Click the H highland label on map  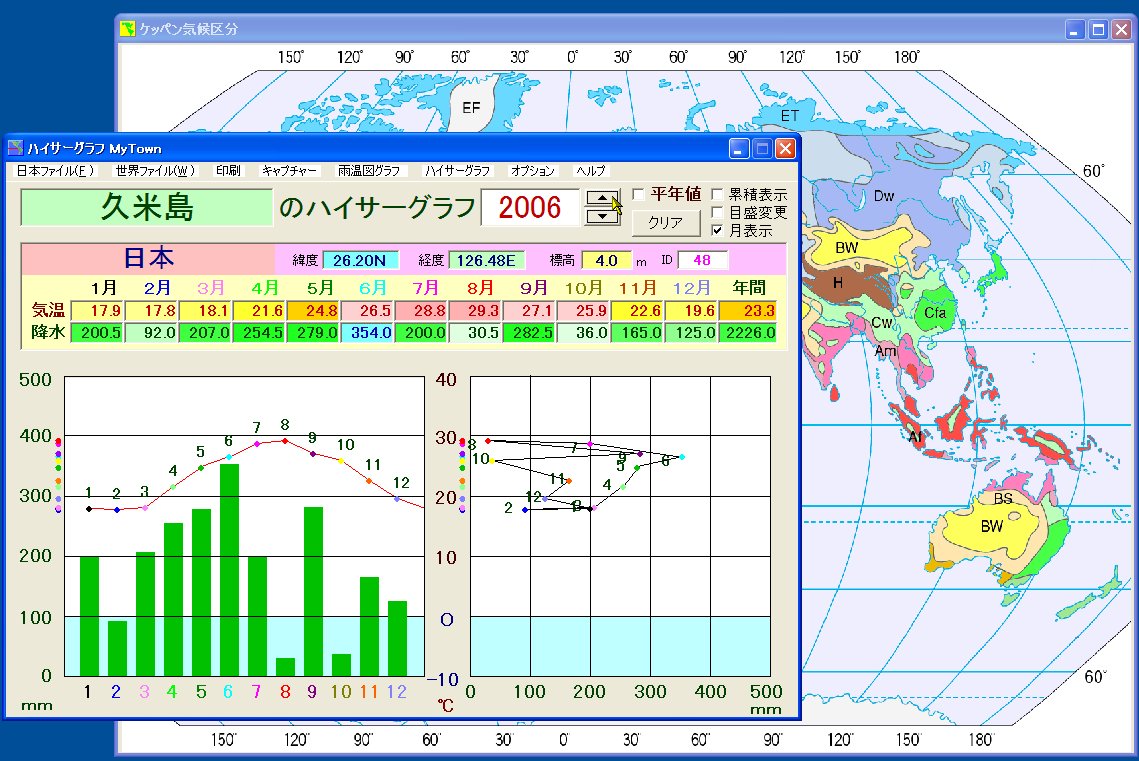pos(838,282)
